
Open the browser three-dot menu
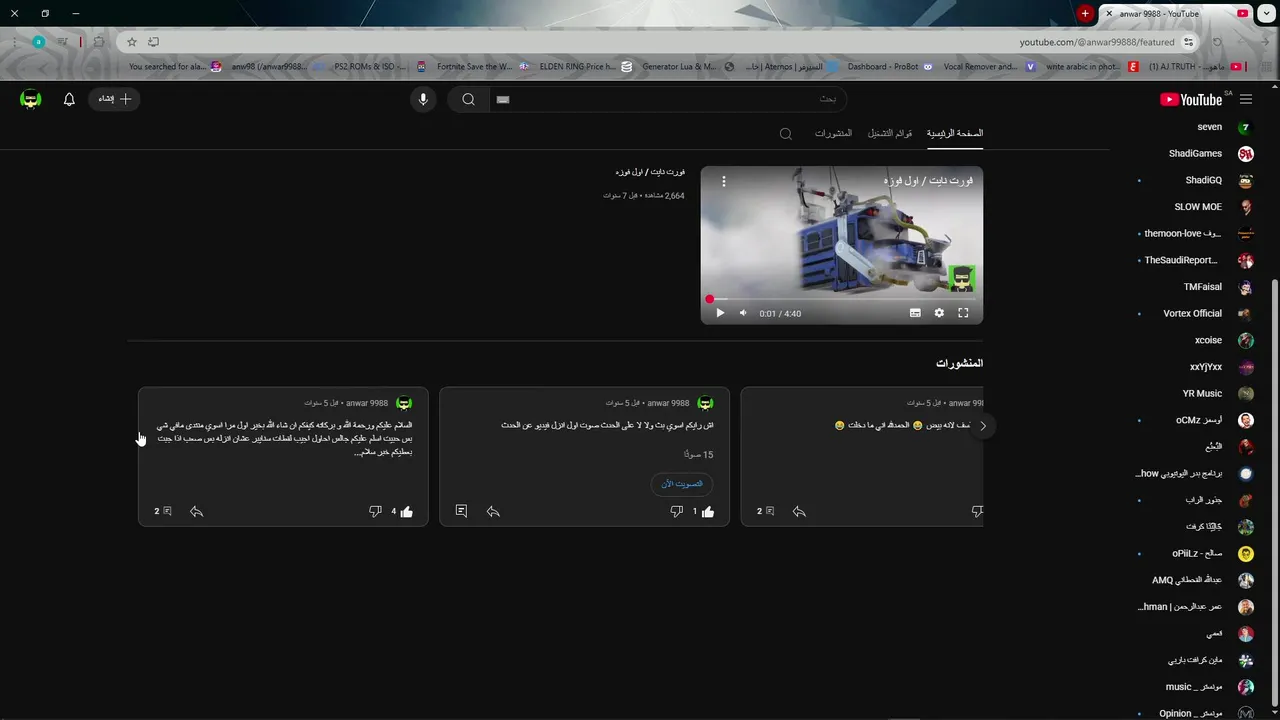pyautogui.click(x=15, y=42)
